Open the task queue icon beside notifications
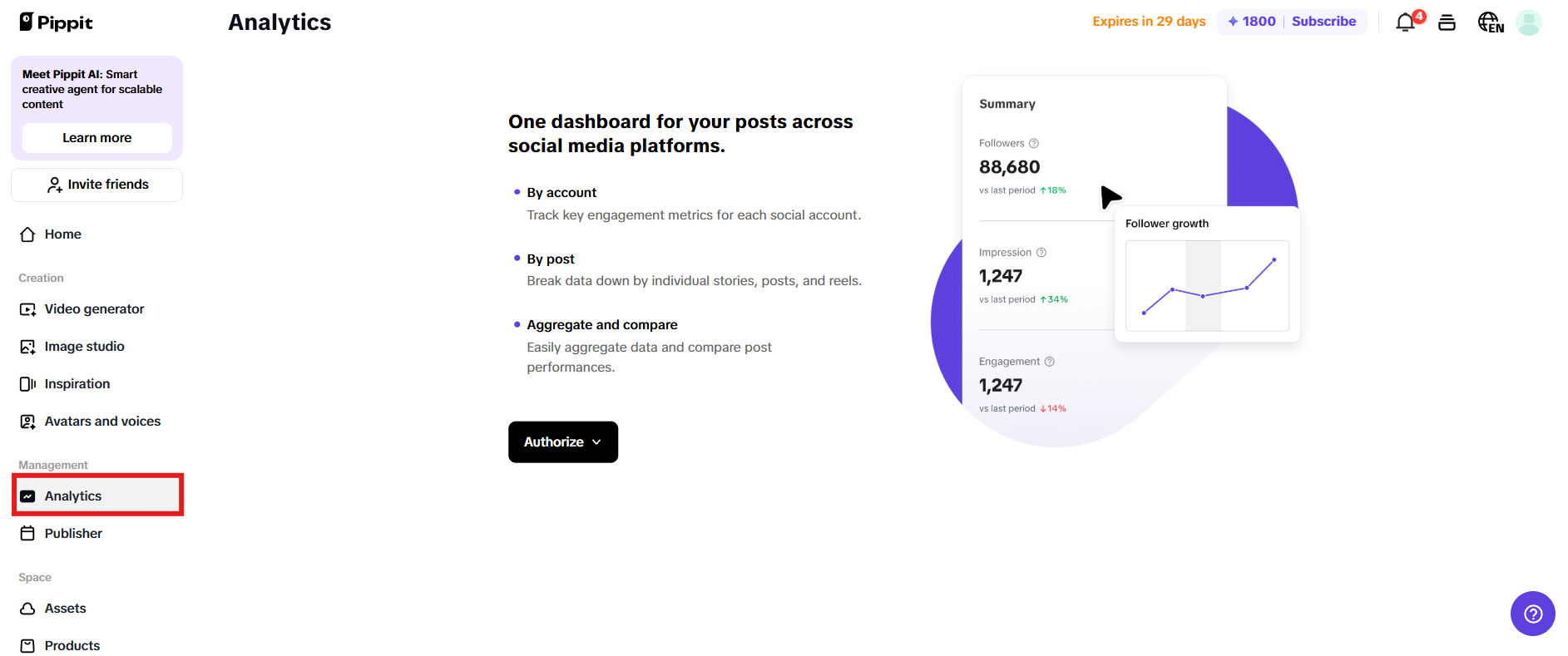Viewport: 1568px width, 656px height. coord(1447,22)
